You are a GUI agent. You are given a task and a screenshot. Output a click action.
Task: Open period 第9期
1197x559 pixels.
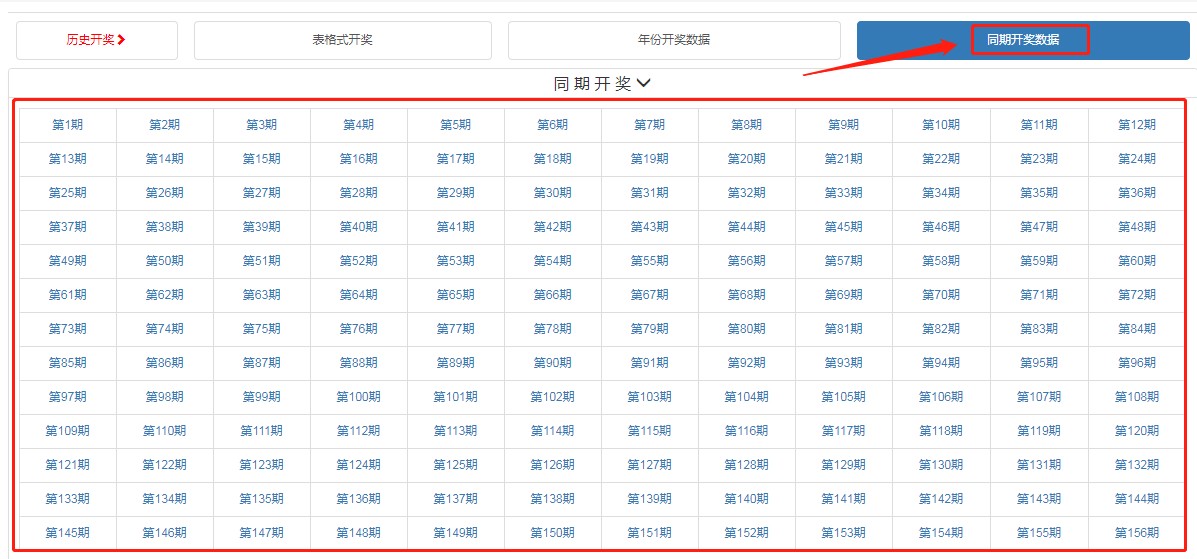(844, 125)
